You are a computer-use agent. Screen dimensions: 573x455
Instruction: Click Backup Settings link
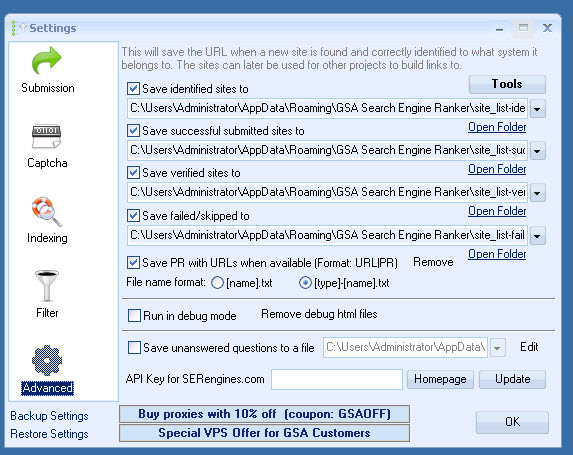[x=49, y=416]
